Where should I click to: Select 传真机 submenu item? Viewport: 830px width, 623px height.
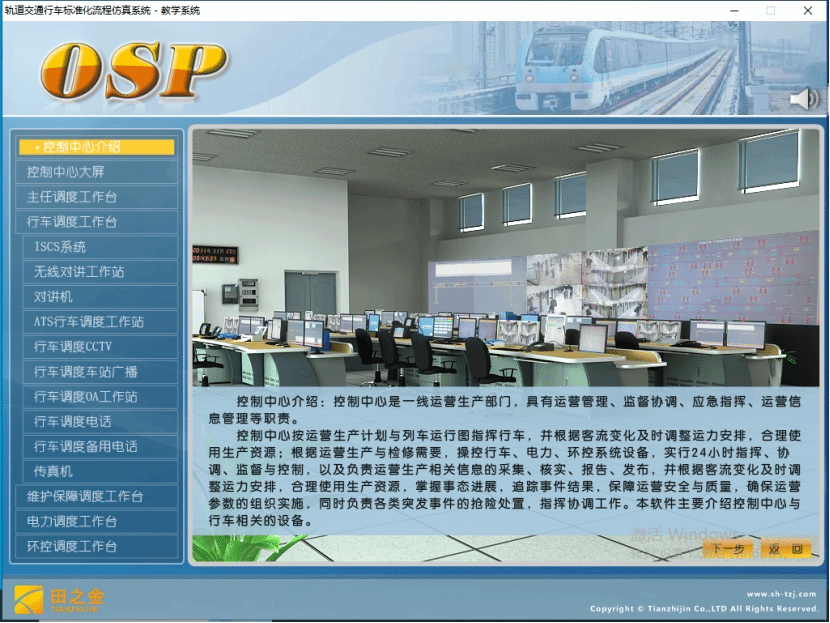point(100,471)
